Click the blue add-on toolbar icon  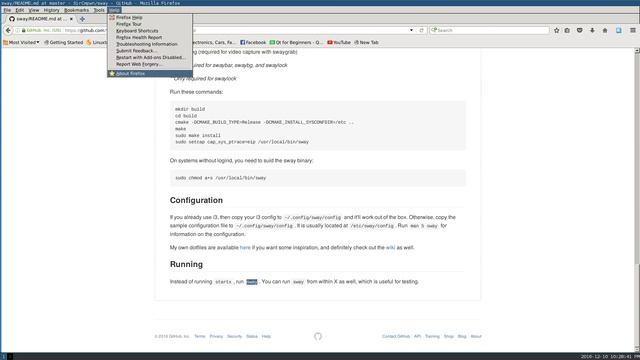click(619, 30)
